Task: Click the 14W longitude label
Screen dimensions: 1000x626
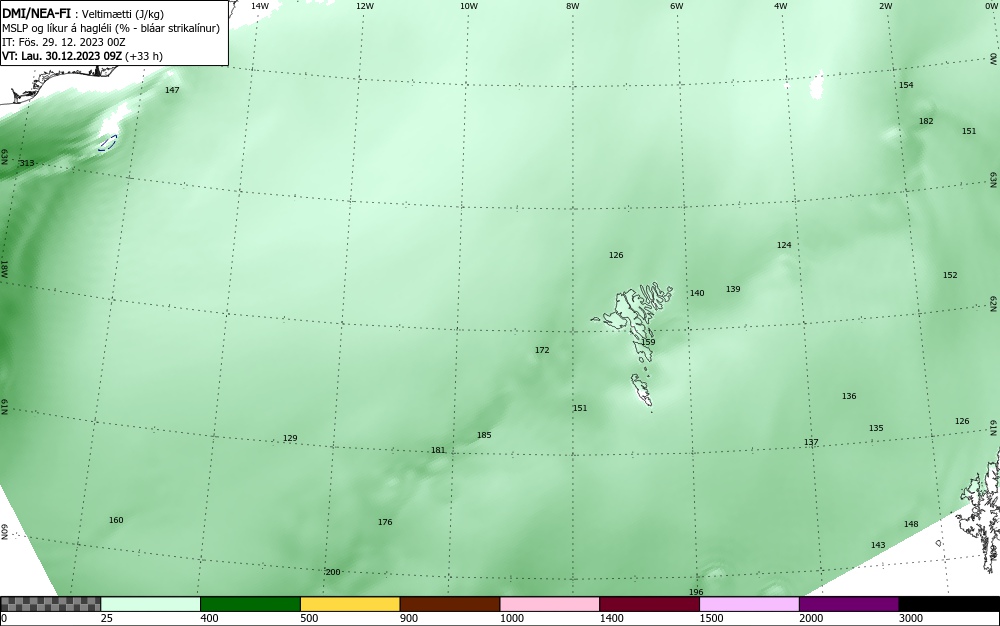Action: (x=260, y=6)
